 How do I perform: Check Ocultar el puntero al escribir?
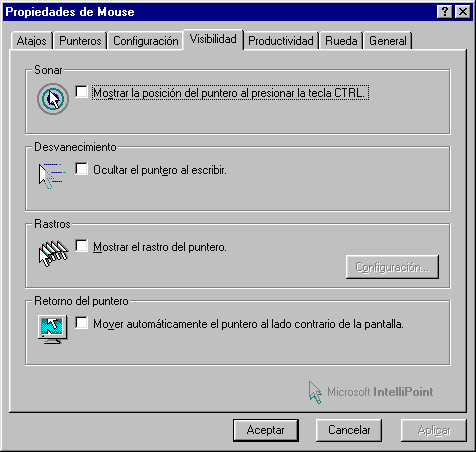(81, 169)
